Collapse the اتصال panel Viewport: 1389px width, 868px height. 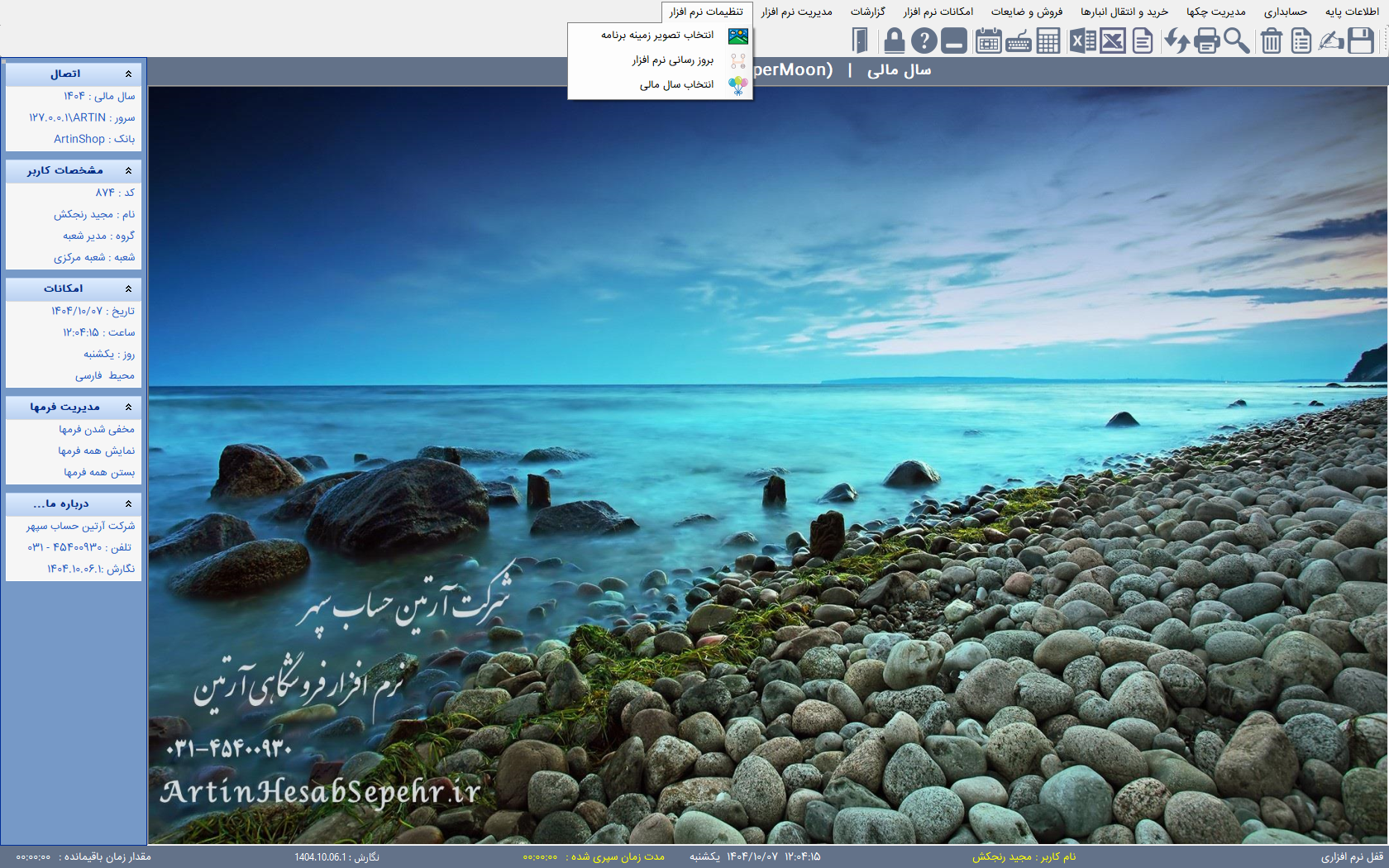pyautogui.click(x=128, y=74)
